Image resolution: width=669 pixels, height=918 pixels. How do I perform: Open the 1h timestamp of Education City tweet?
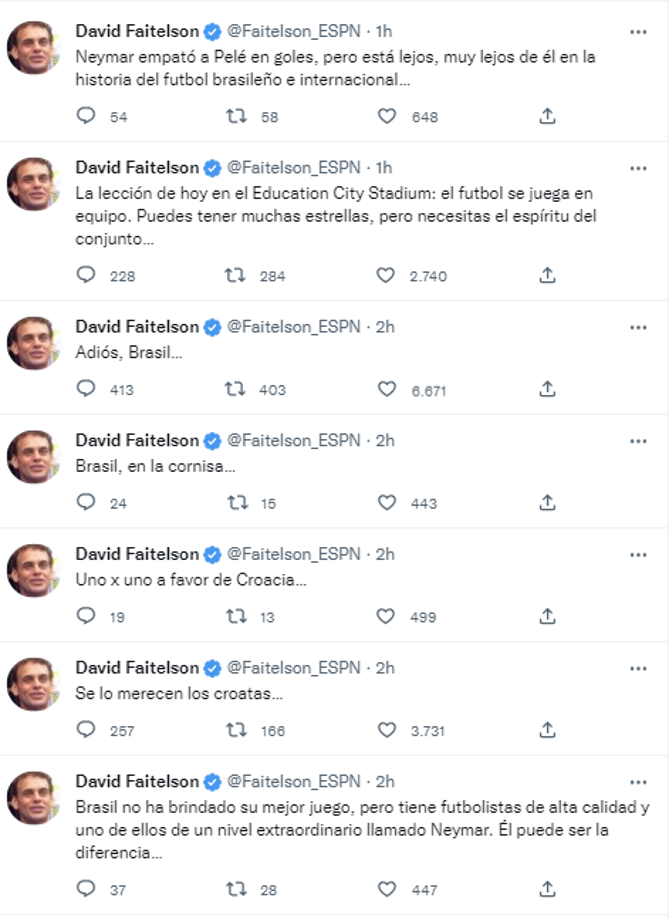coord(384,166)
